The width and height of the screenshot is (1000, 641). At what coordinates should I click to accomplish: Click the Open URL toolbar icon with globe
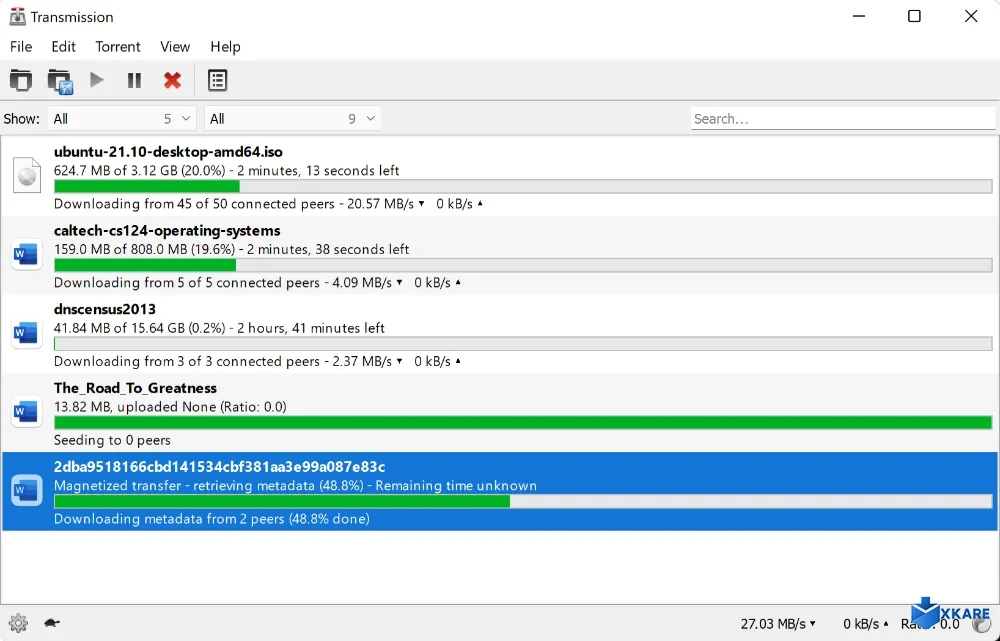[60, 81]
